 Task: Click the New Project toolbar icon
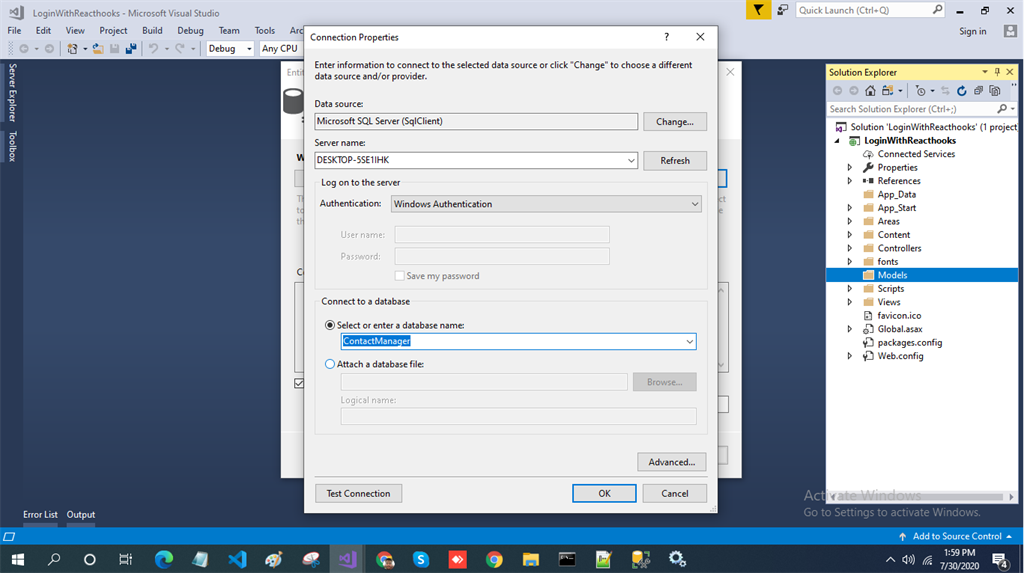coord(72,48)
